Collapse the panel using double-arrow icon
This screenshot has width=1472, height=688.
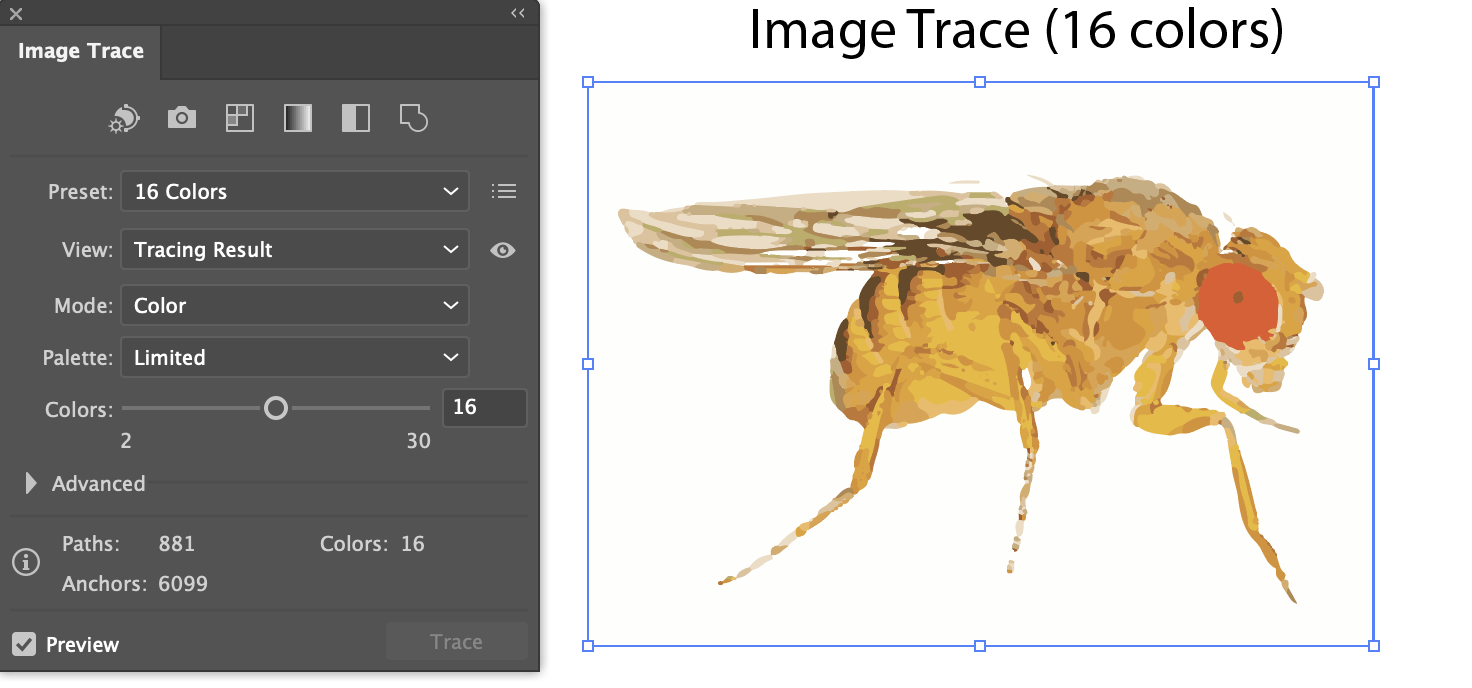click(x=517, y=13)
